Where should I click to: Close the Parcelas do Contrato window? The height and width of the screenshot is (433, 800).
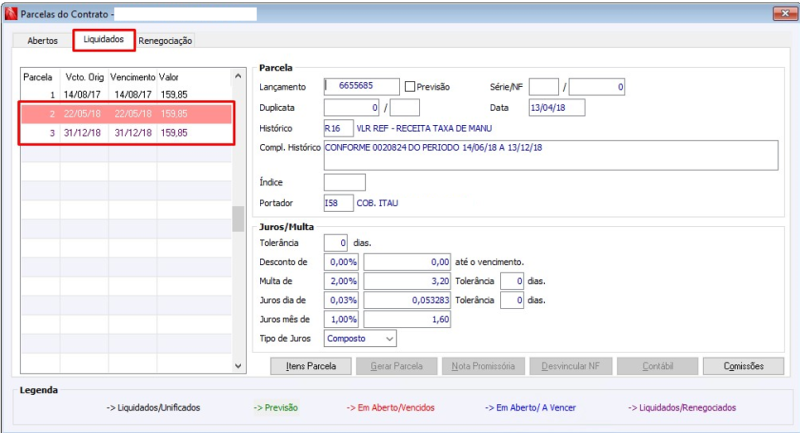[785, 13]
